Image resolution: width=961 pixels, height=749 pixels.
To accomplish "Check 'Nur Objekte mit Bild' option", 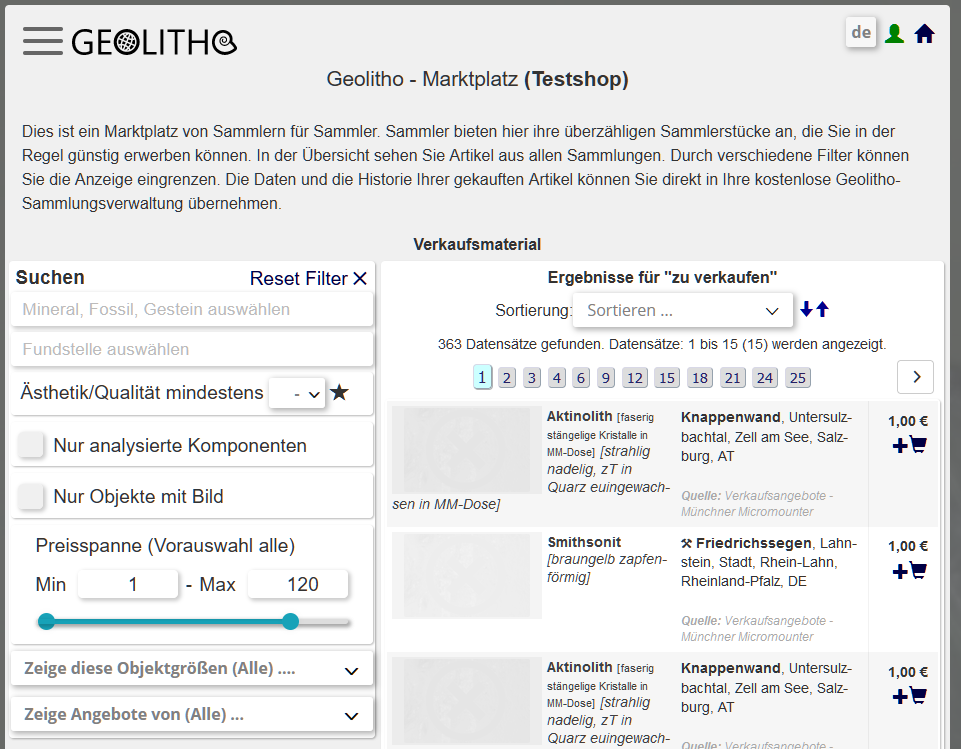I will [32, 496].
